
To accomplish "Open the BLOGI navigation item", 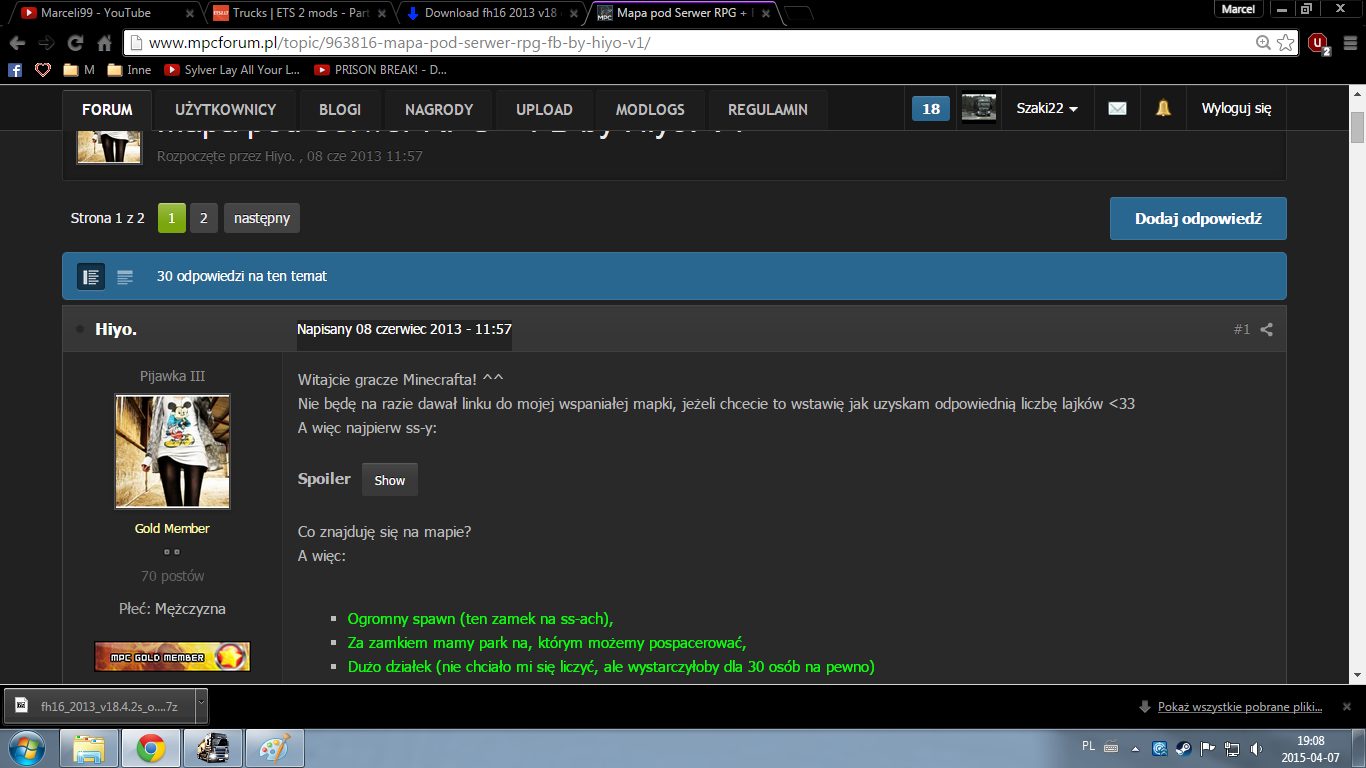I will (x=340, y=110).
